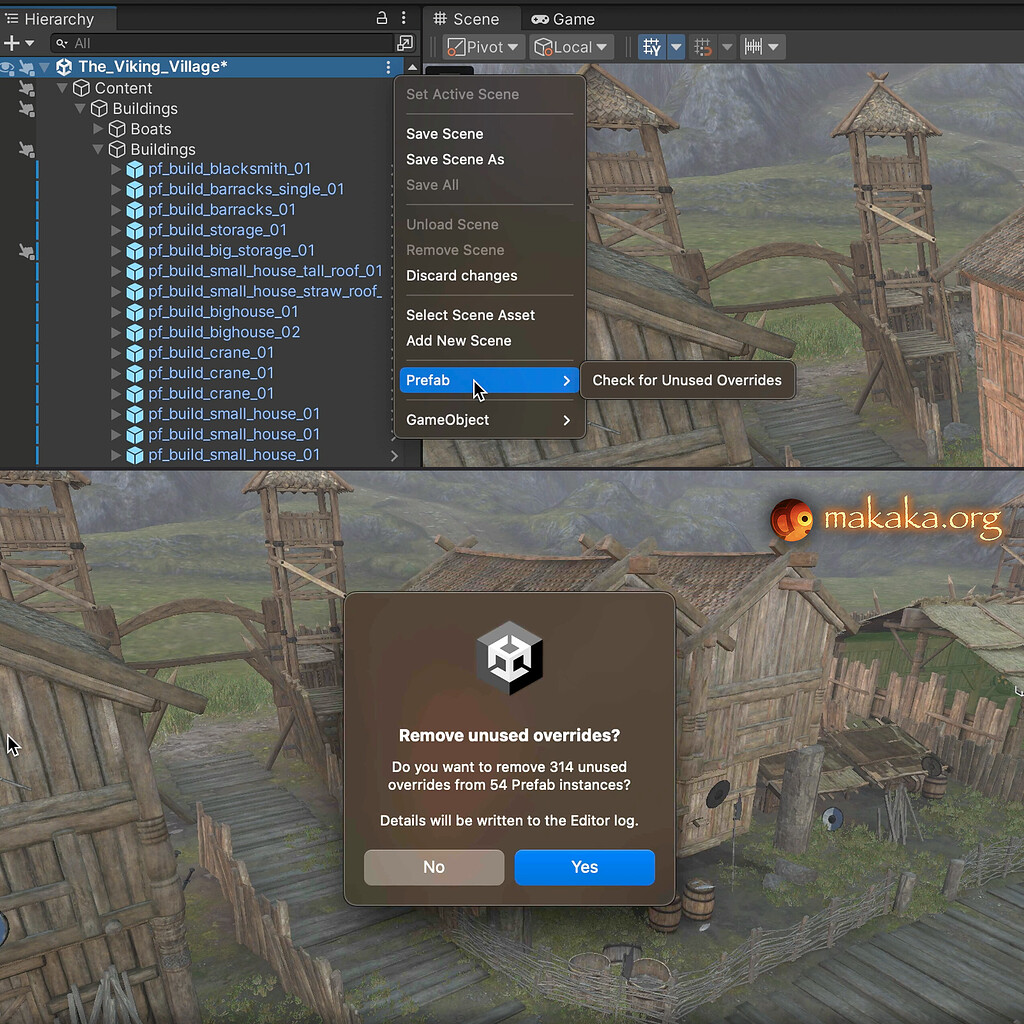The image size is (1024, 1024).
Task: Click Yes to remove unused overrides
Action: pos(584,867)
